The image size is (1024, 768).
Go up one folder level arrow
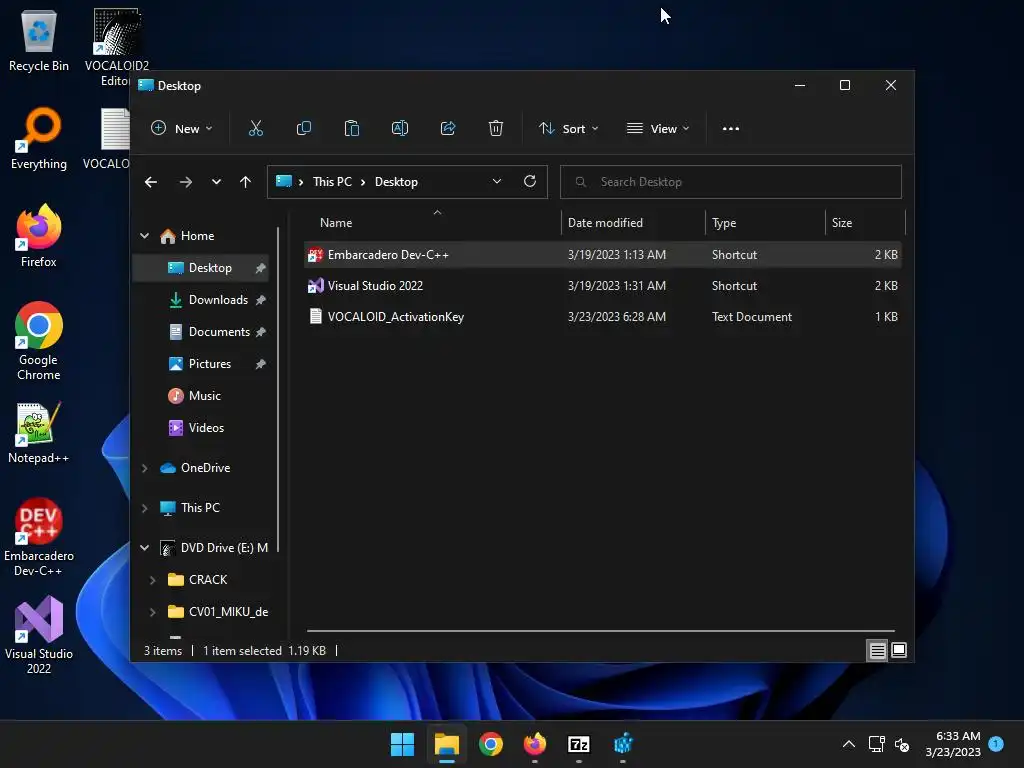point(245,182)
